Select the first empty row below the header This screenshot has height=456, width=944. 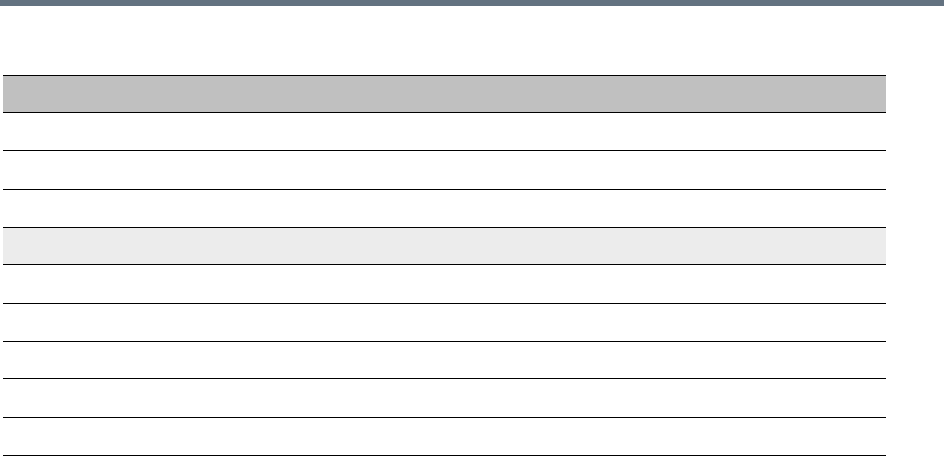coord(443,131)
